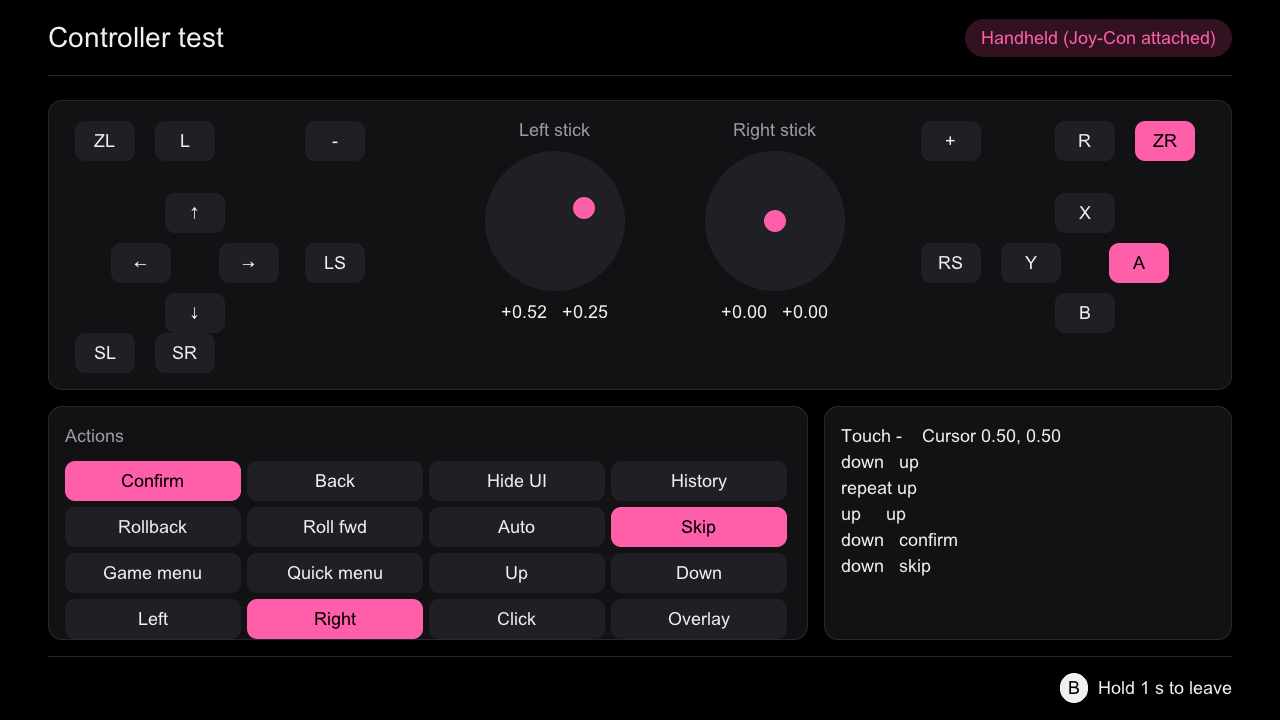1280x720 pixels.
Task: Click the X face button
Action: [x=1085, y=213]
